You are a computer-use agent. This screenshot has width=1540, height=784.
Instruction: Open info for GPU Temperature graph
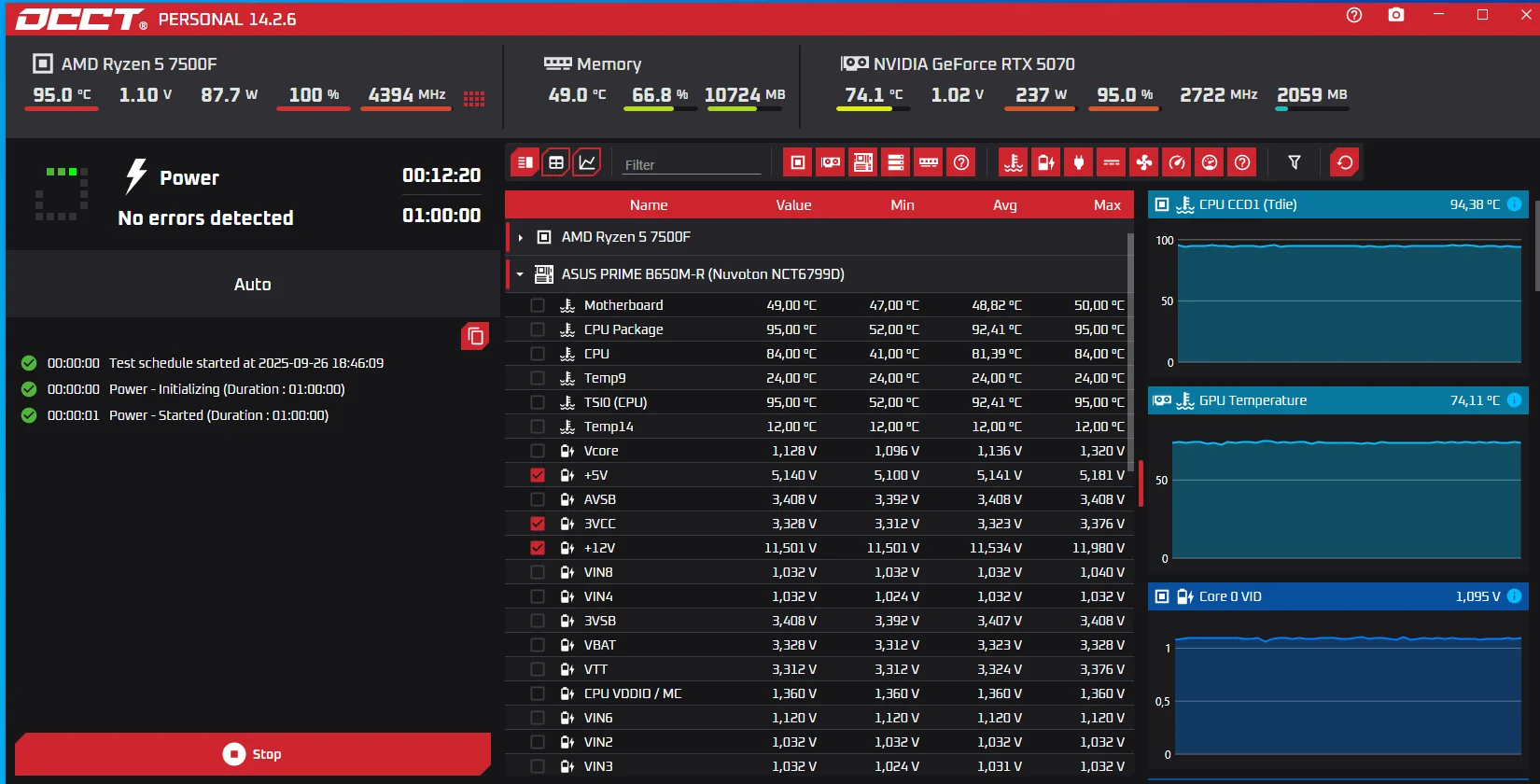click(x=1514, y=400)
